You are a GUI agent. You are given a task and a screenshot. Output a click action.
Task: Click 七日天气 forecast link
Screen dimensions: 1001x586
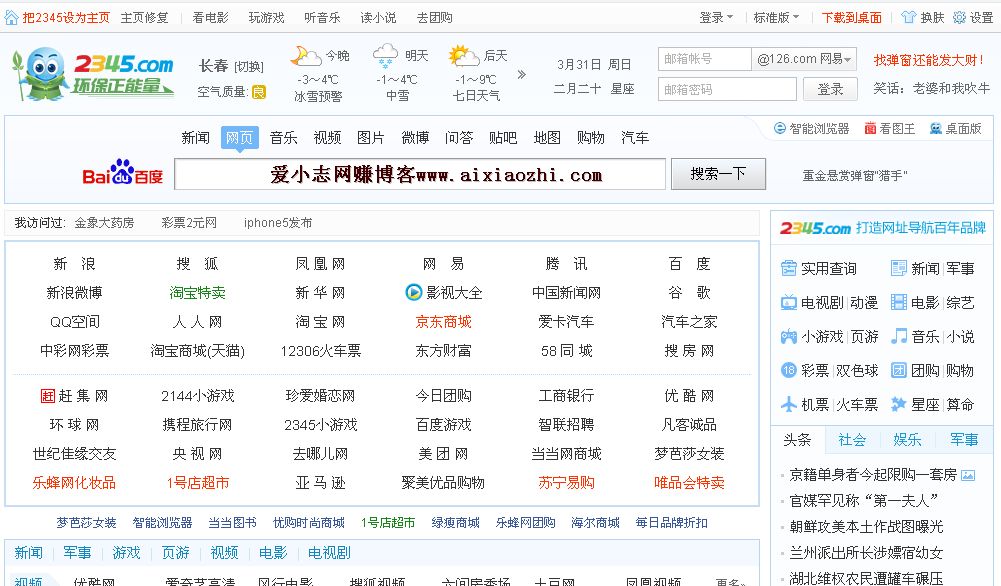pyautogui.click(x=476, y=96)
